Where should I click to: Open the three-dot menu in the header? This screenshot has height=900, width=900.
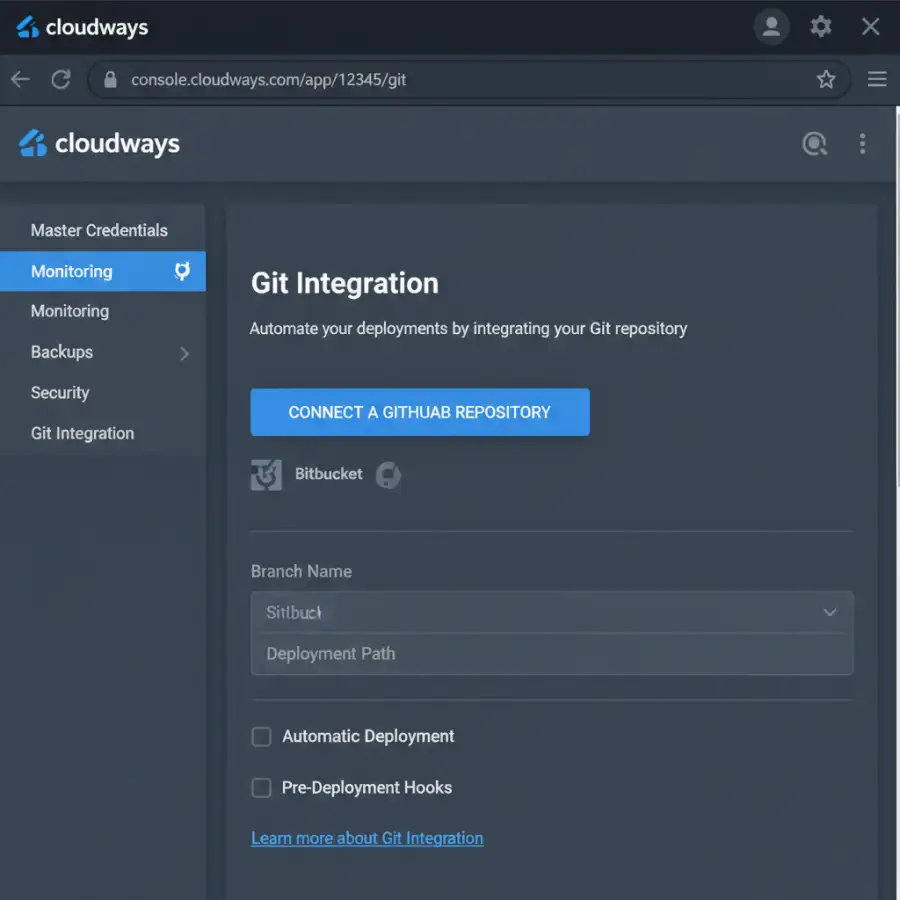tap(863, 144)
